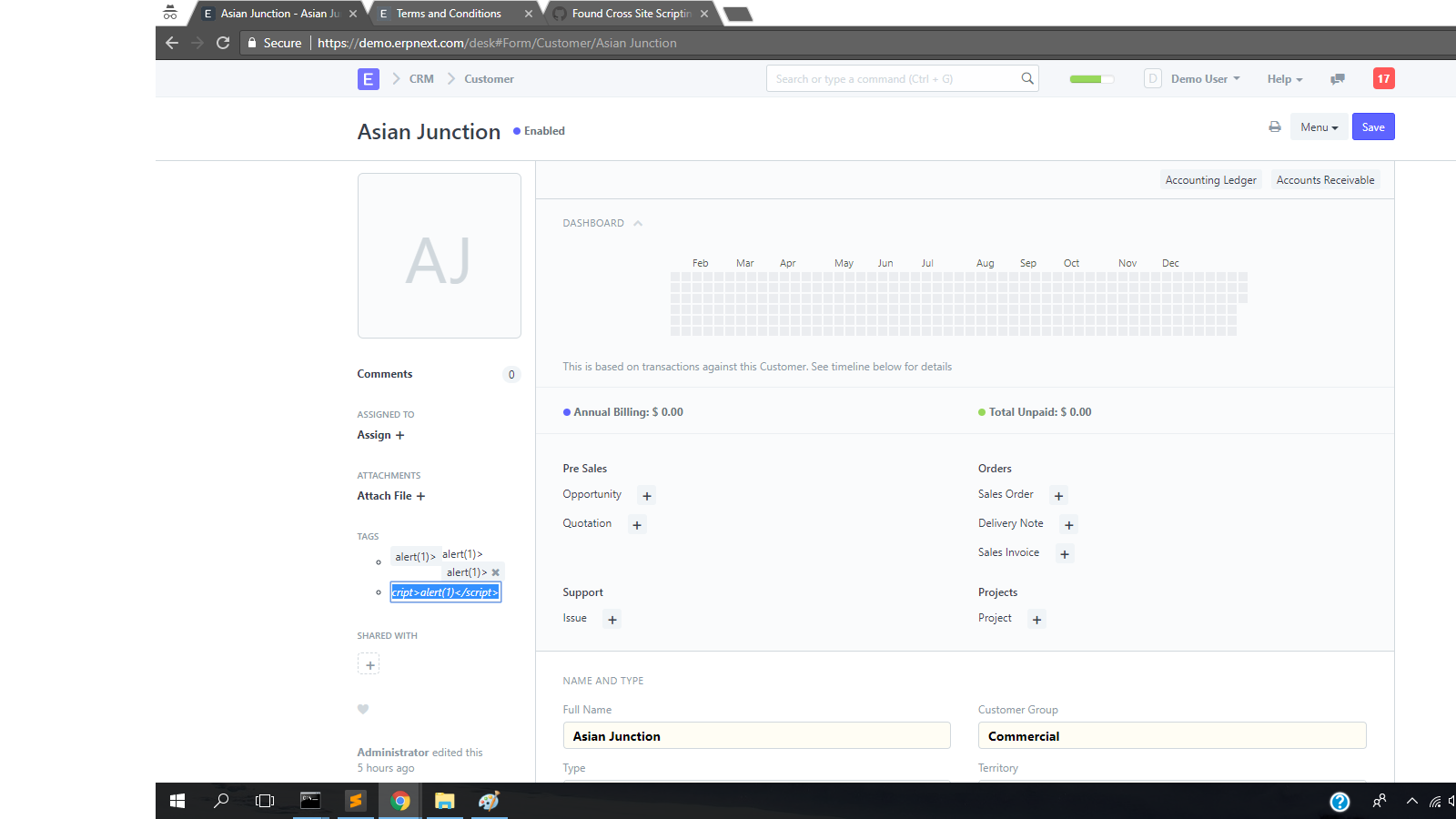This screenshot has height=819, width=1456.
Task: Add a new Quotation using plus icon
Action: (x=636, y=524)
